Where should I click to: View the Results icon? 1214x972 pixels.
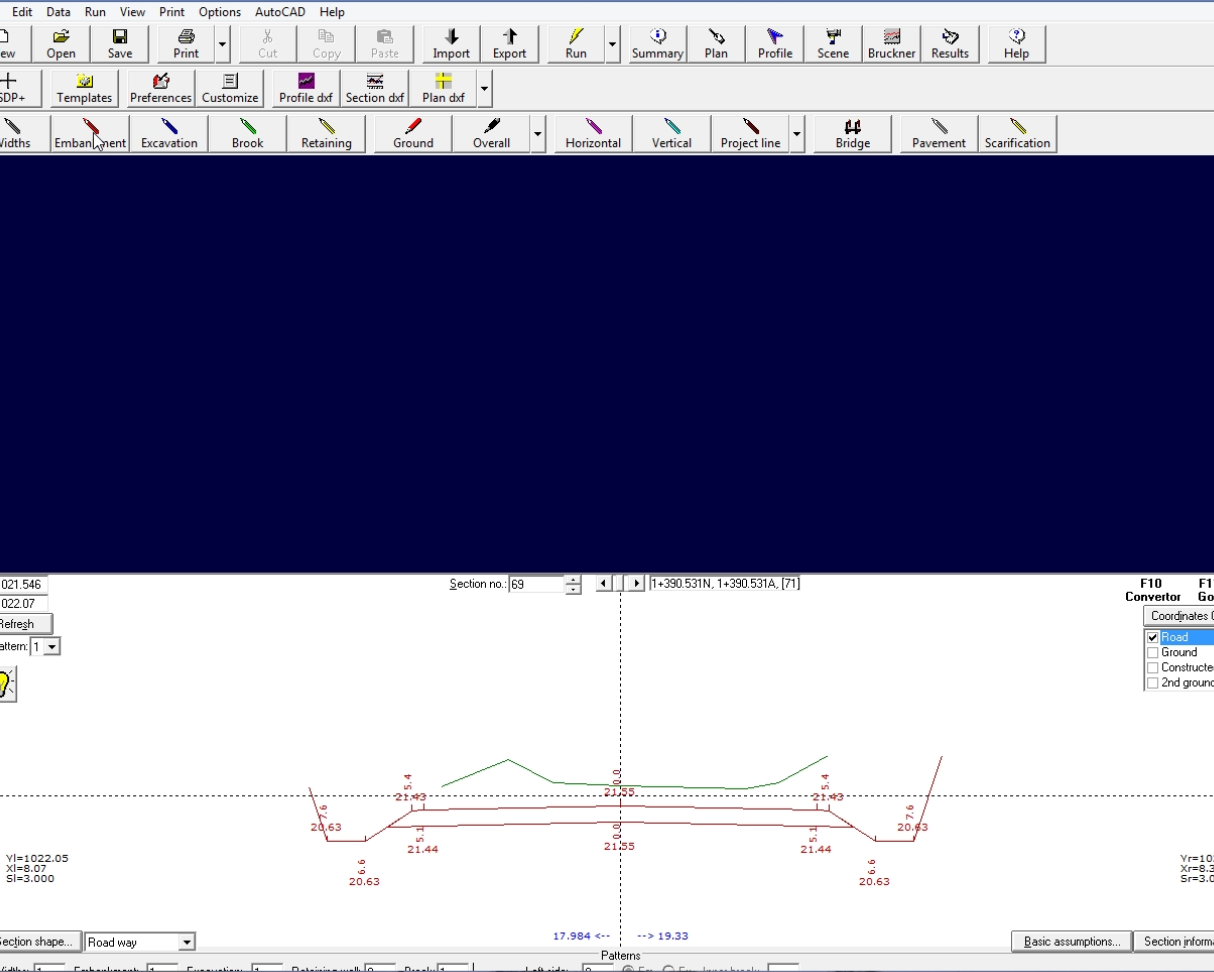pyautogui.click(x=950, y=44)
